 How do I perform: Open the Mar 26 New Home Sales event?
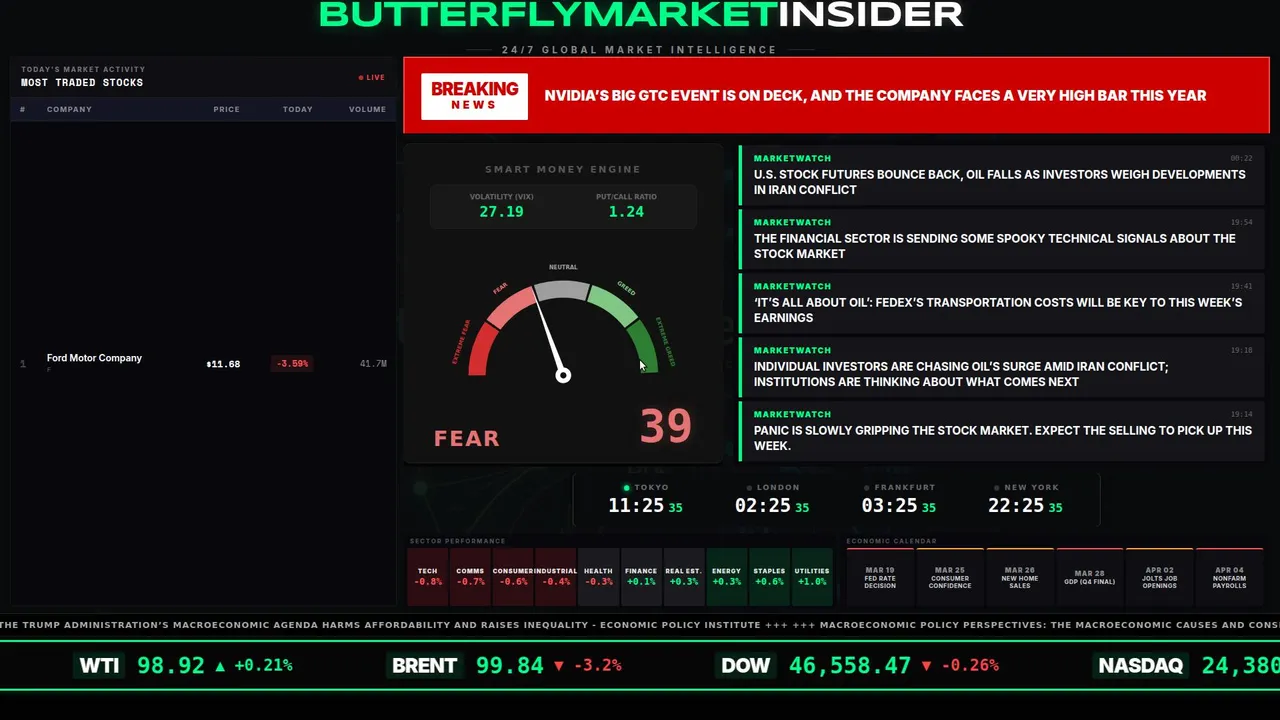(x=1020, y=577)
